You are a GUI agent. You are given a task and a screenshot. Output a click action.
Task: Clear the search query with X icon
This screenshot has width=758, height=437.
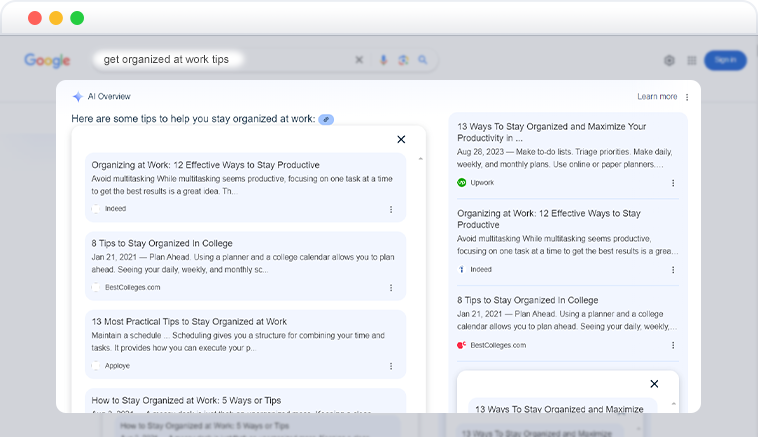point(359,60)
